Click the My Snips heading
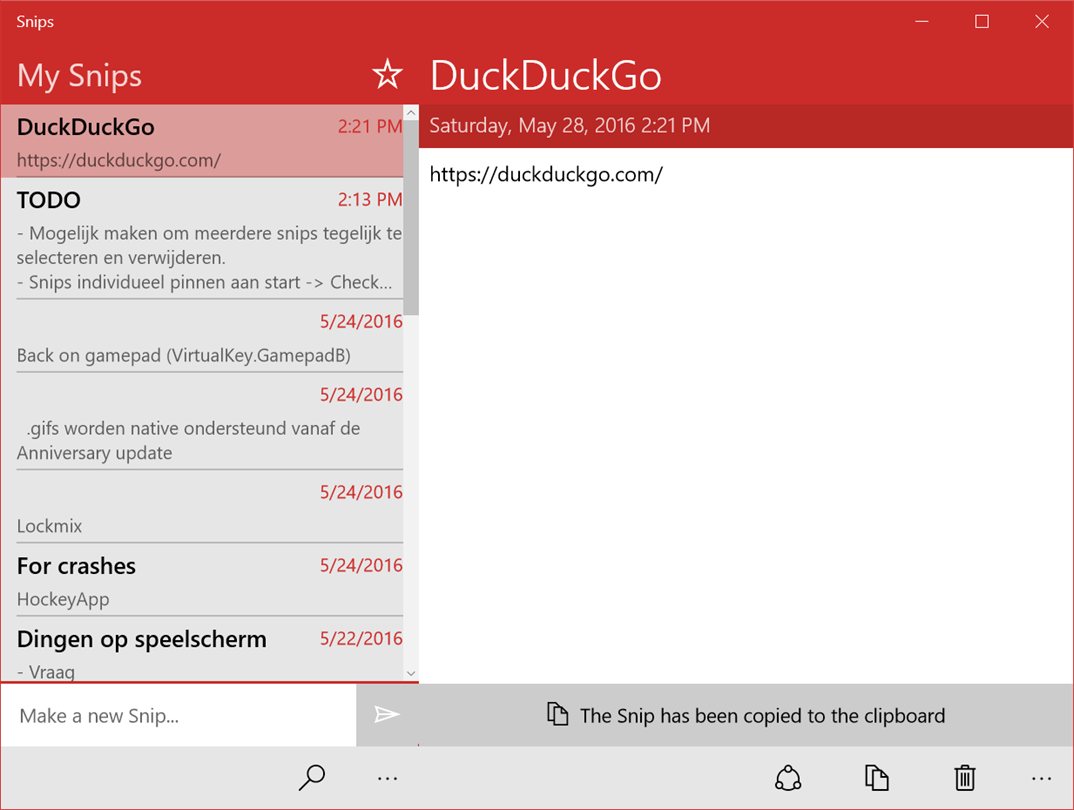1074x810 pixels. [79, 75]
